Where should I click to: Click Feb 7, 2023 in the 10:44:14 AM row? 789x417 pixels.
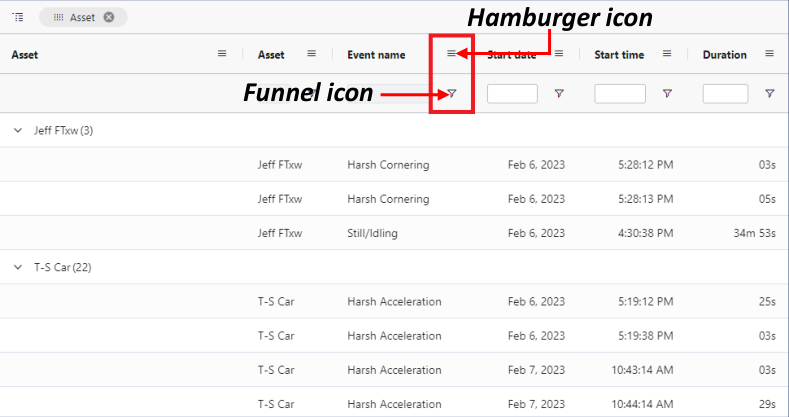(536, 404)
